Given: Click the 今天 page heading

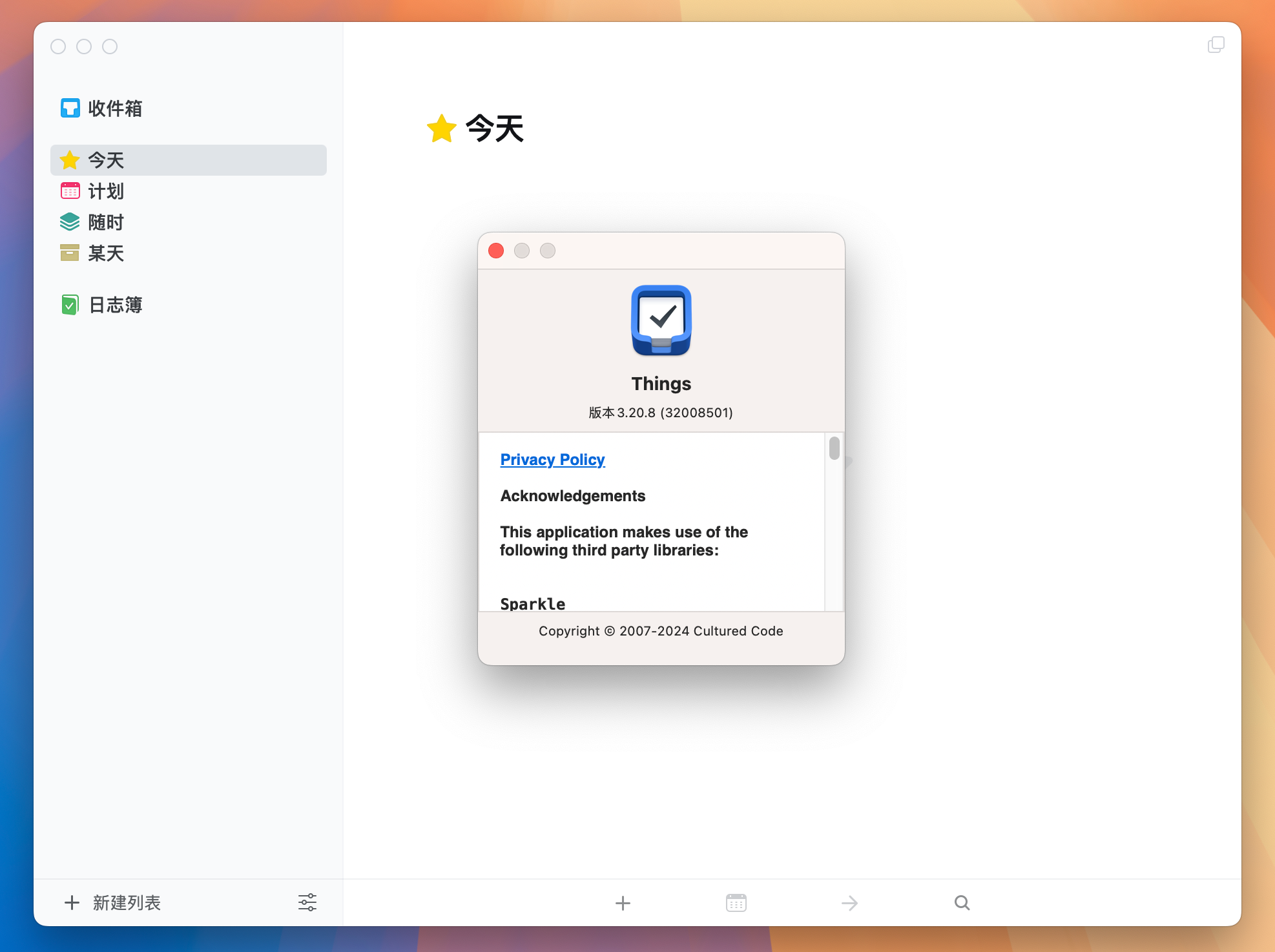Looking at the screenshot, I should pos(495,129).
